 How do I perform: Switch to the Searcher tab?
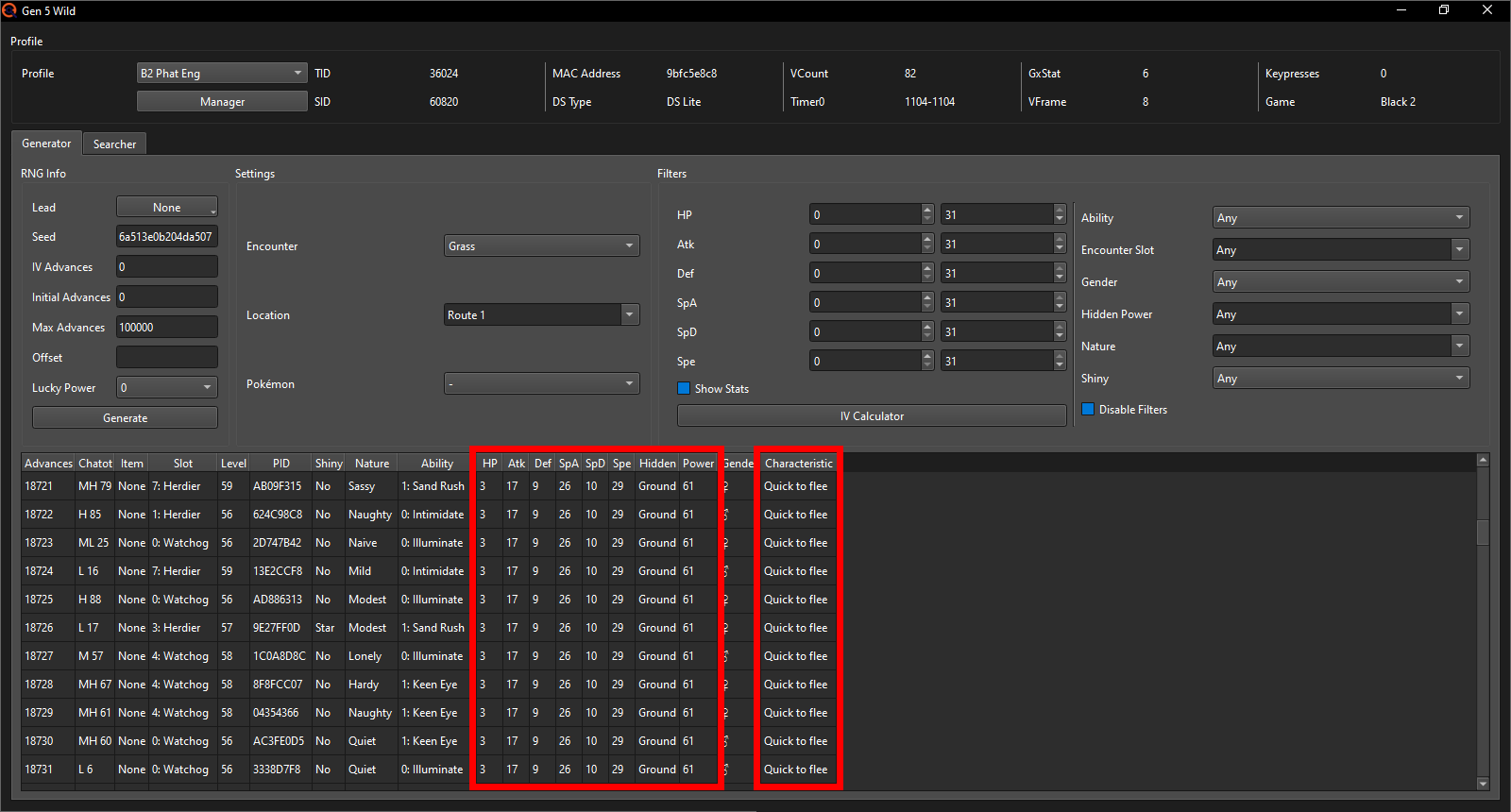[114, 144]
